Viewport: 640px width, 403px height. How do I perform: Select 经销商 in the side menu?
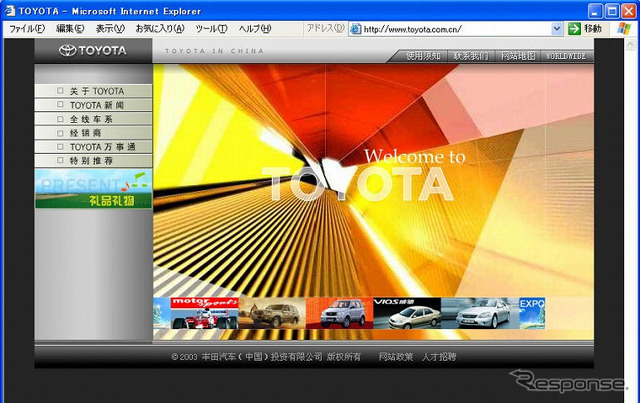93,133
